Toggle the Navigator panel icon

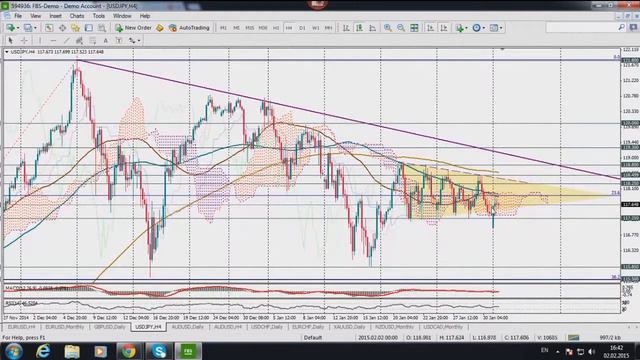(75, 28)
